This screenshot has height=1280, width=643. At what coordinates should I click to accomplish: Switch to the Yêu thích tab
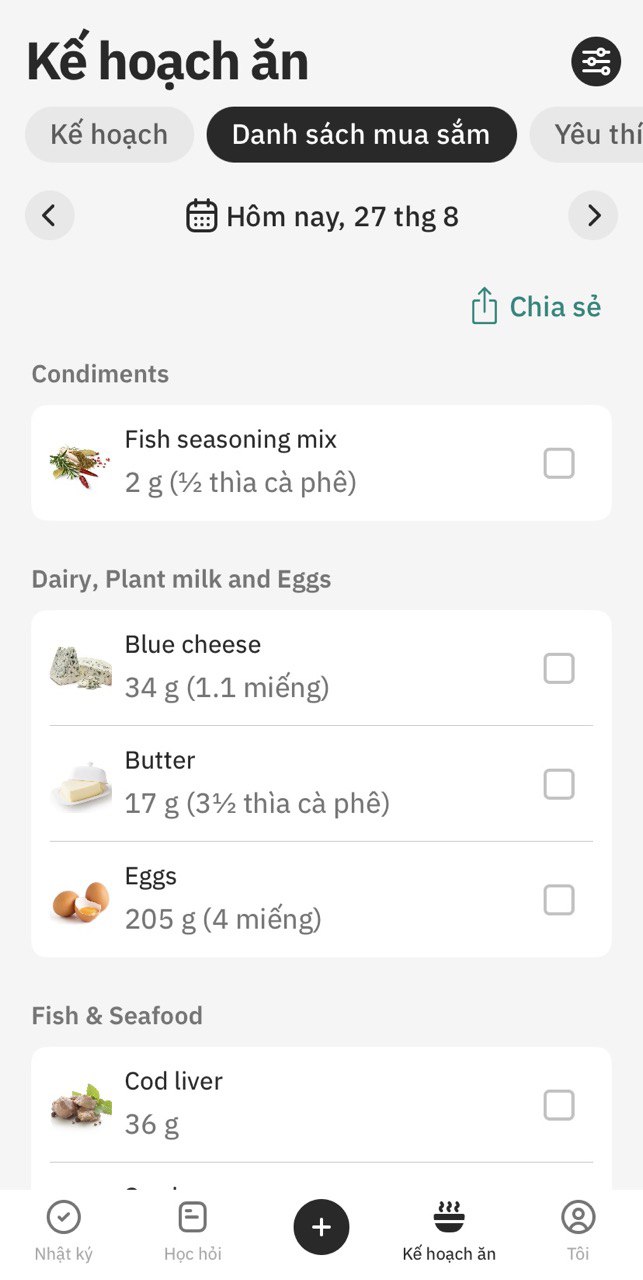click(587, 134)
